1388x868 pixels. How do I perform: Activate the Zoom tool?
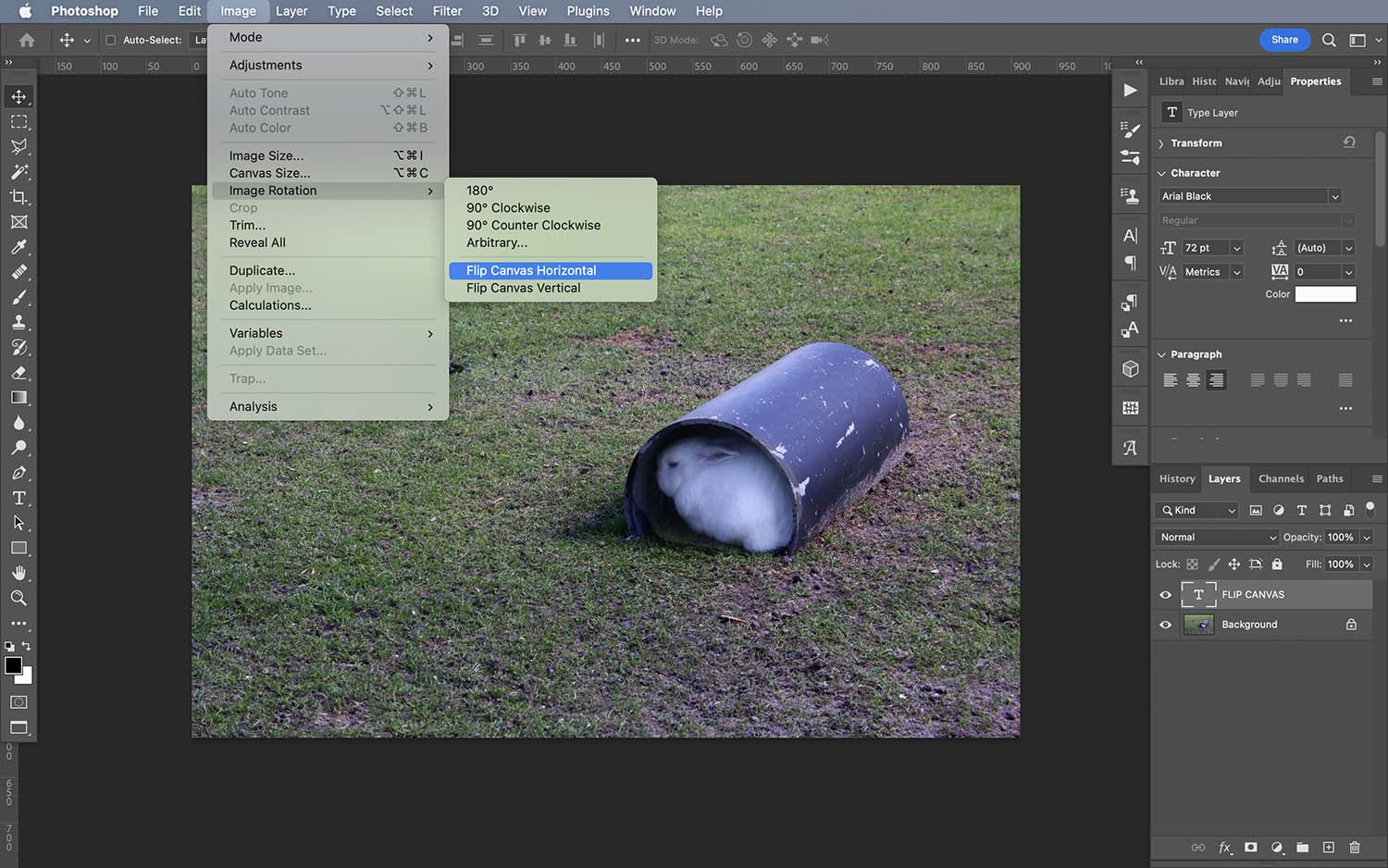coord(19,598)
